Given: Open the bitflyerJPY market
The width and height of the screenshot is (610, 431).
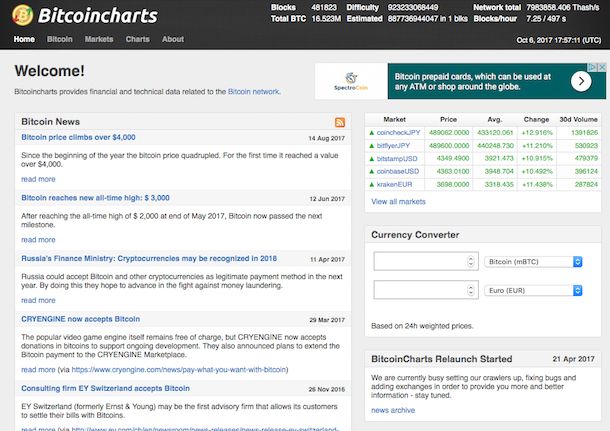Looking at the screenshot, I should (393, 146).
